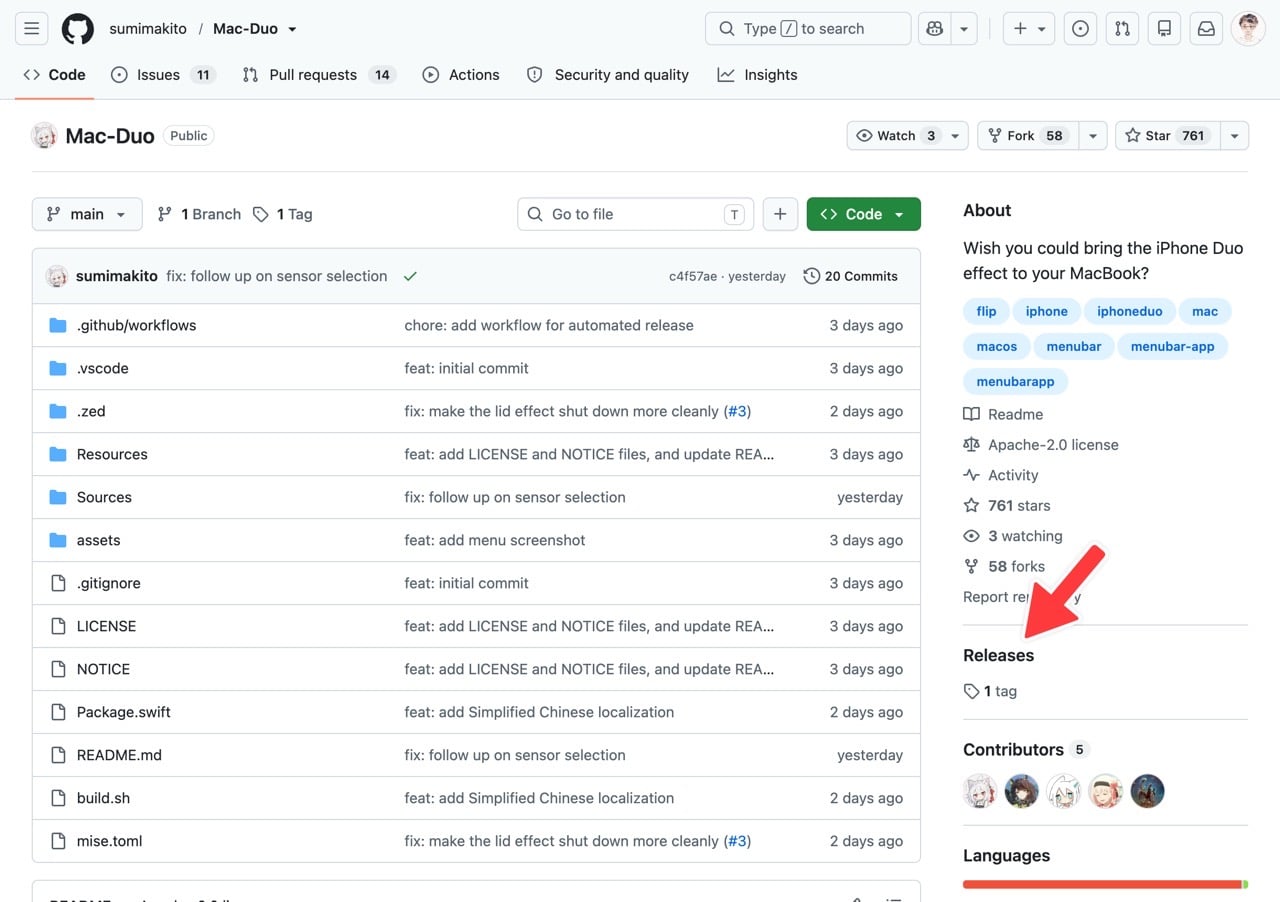Screen dimensions: 1280x902
Task: Open Package.swift file
Action: 124,712
